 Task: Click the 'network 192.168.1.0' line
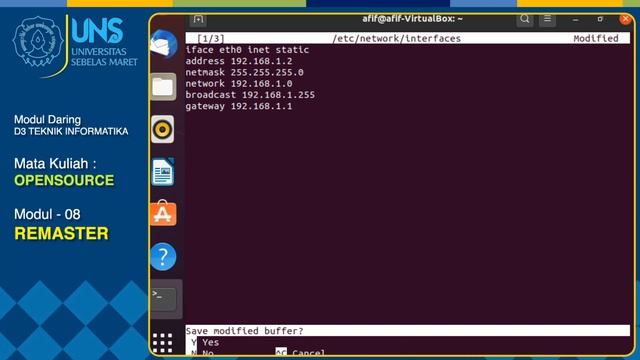[239, 84]
